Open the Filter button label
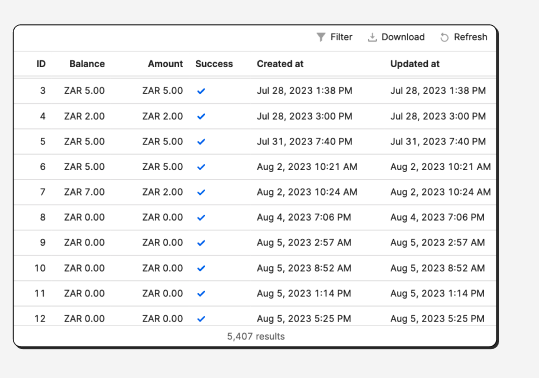Viewport: 539px width, 378px height. [x=341, y=37]
